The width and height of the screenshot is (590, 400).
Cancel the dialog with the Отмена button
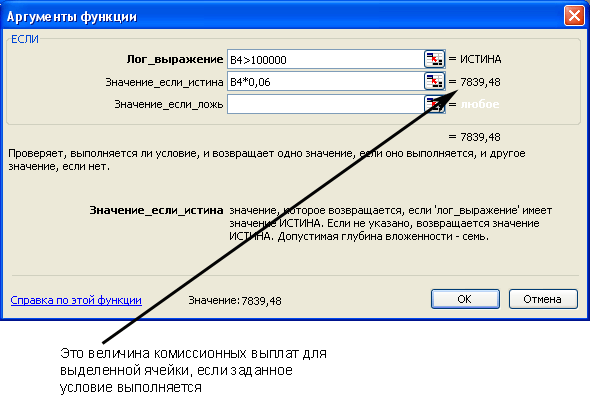(x=543, y=299)
